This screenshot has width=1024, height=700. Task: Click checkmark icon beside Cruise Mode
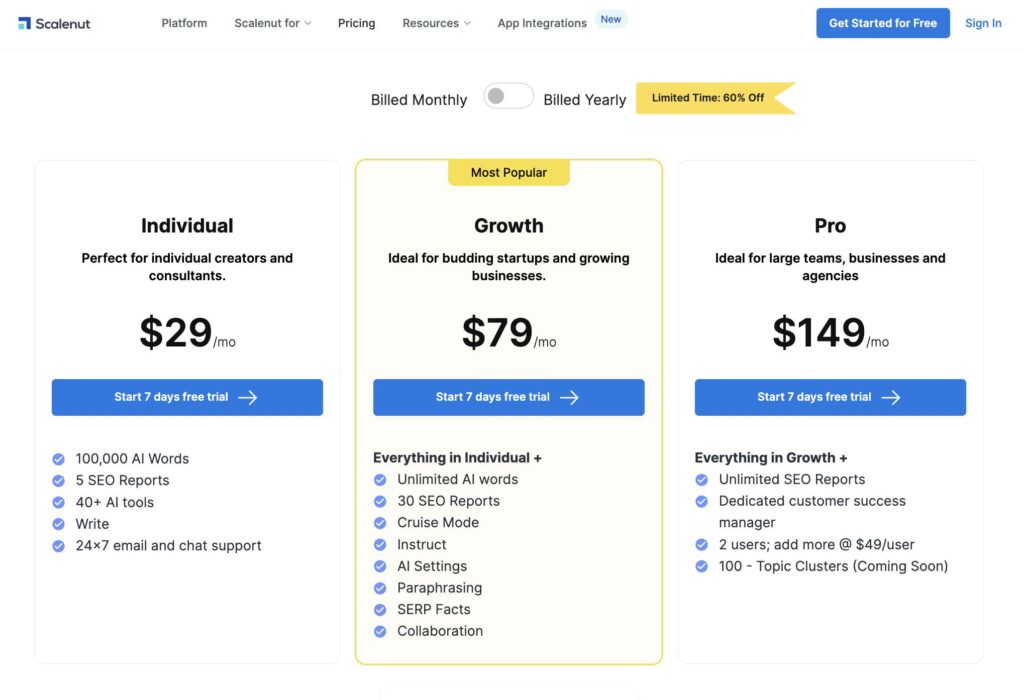coord(380,523)
